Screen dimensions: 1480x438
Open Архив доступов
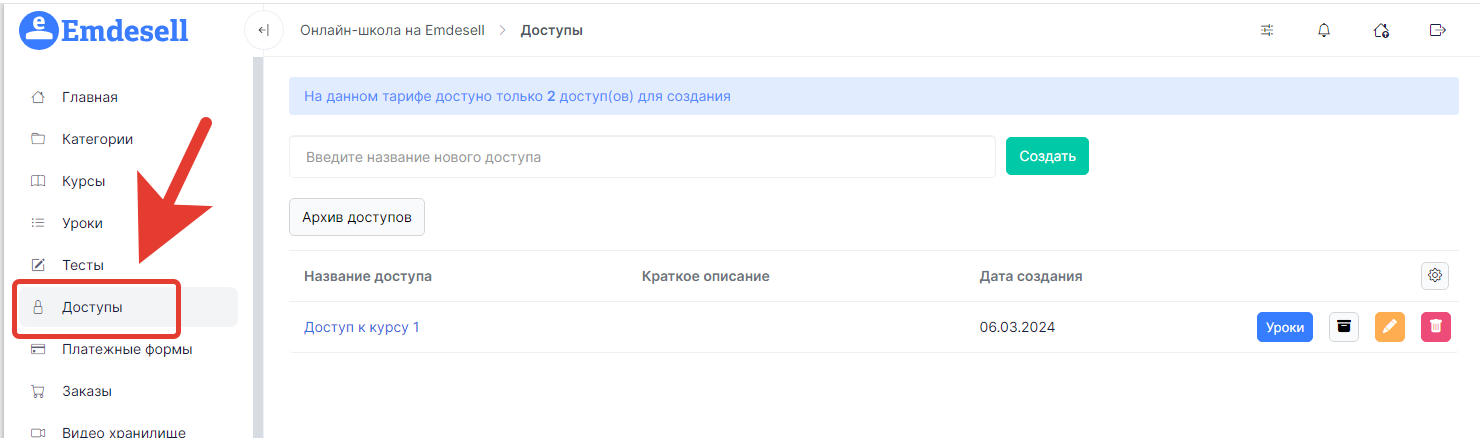tap(357, 217)
